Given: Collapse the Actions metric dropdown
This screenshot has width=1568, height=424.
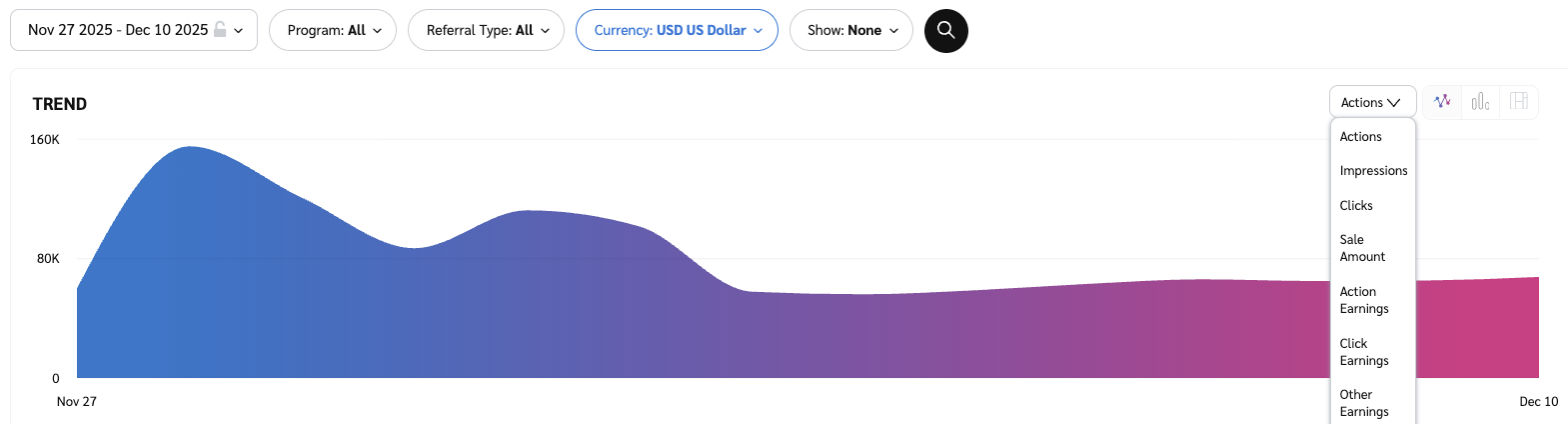Looking at the screenshot, I should pyautogui.click(x=1372, y=102).
